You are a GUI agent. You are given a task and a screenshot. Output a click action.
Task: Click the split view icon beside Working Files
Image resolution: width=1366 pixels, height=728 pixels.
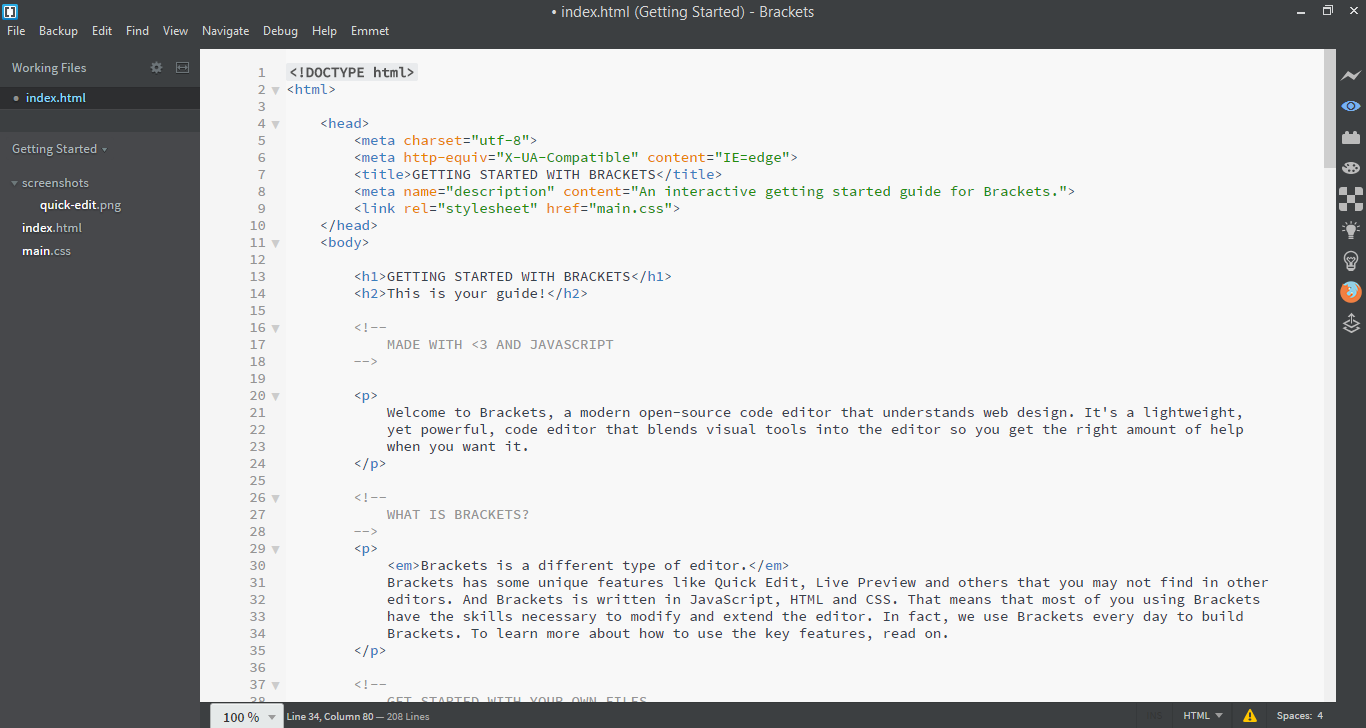[182, 67]
